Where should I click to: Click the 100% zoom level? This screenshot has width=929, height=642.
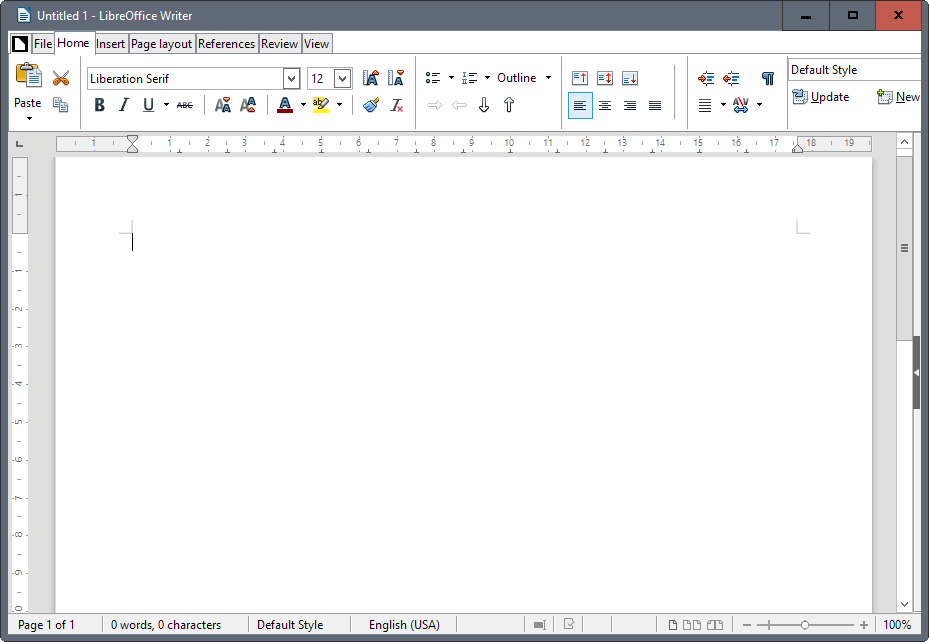(x=897, y=625)
